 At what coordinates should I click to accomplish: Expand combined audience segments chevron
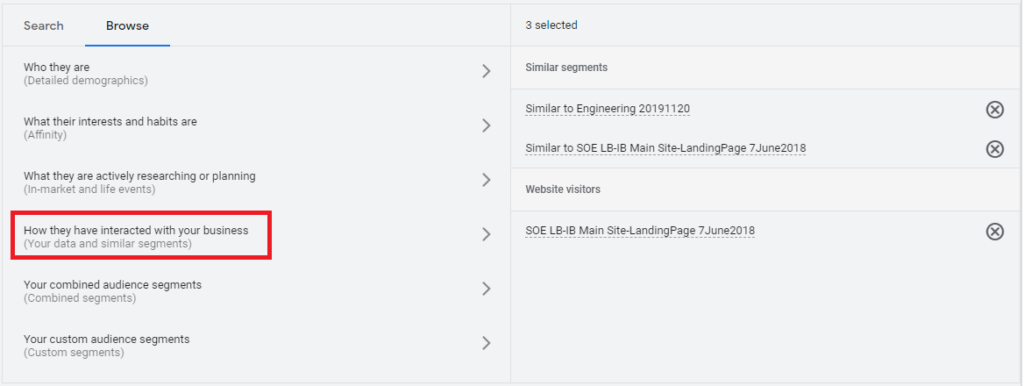pyautogui.click(x=486, y=289)
